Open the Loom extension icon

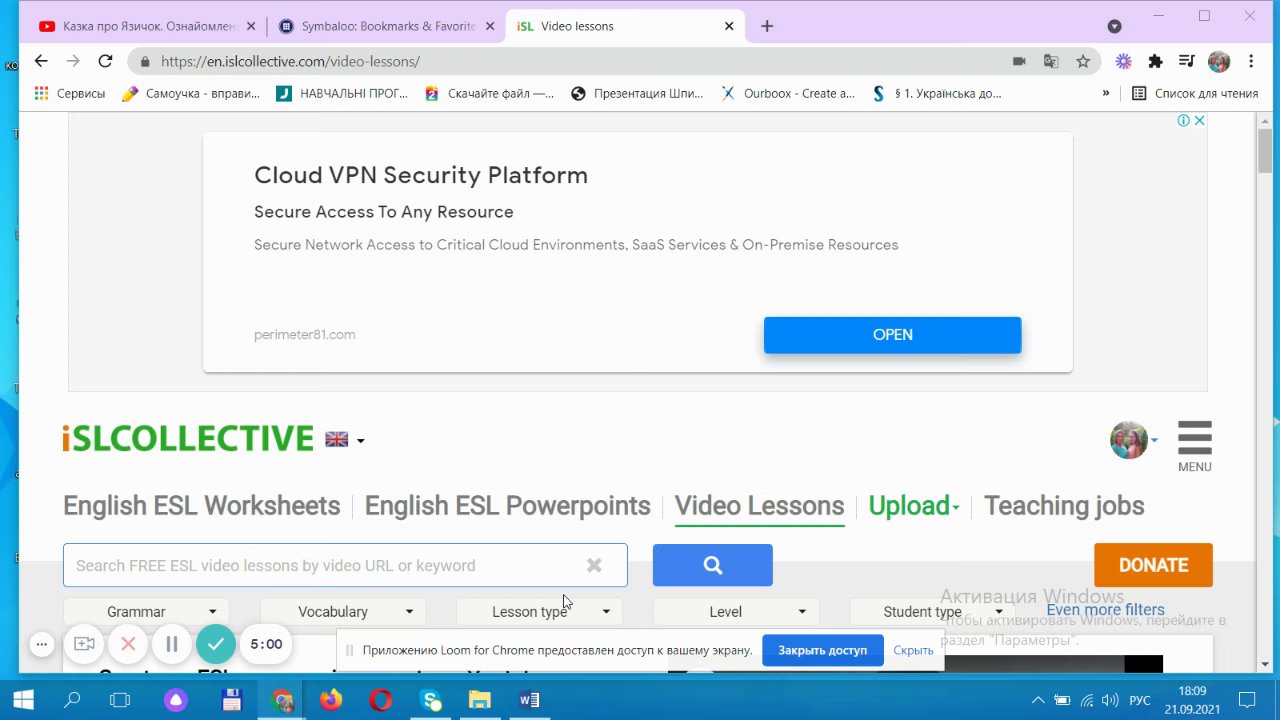tap(1124, 61)
